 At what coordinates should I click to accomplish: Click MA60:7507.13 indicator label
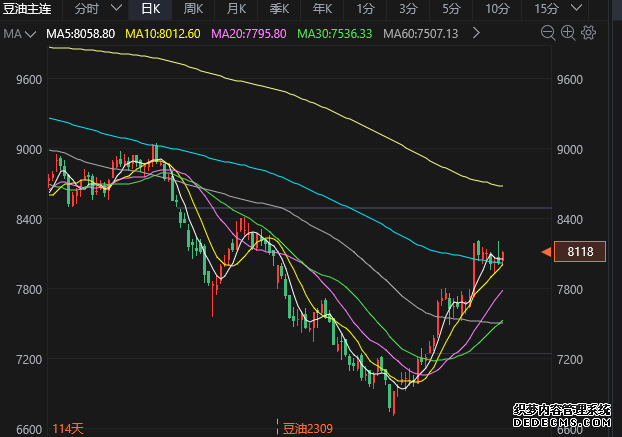tap(421, 34)
